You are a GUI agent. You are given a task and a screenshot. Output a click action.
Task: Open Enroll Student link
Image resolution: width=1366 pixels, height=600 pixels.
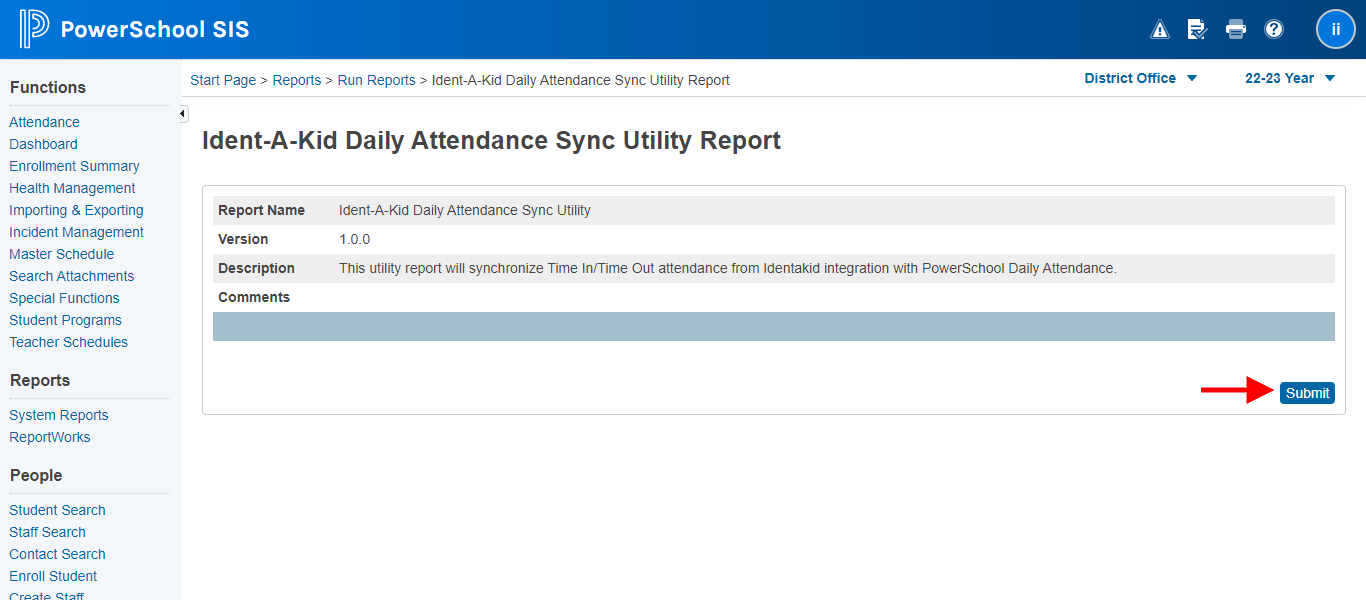coord(53,576)
